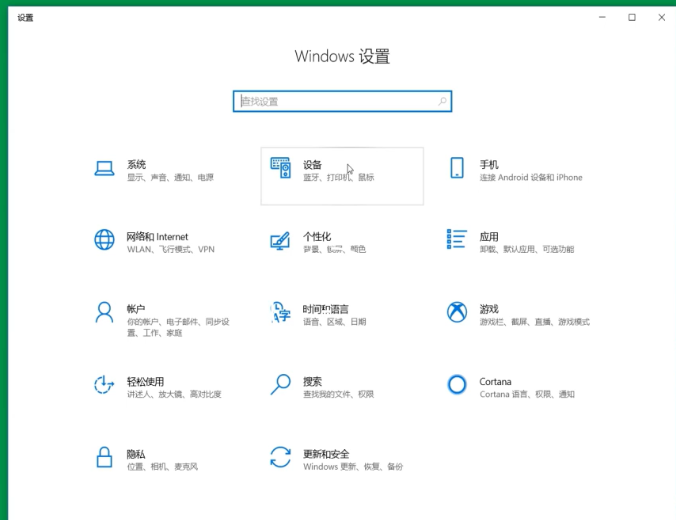Click the 更新和安全 sync arrows icon
This screenshot has height=520, width=676.
[281, 457]
